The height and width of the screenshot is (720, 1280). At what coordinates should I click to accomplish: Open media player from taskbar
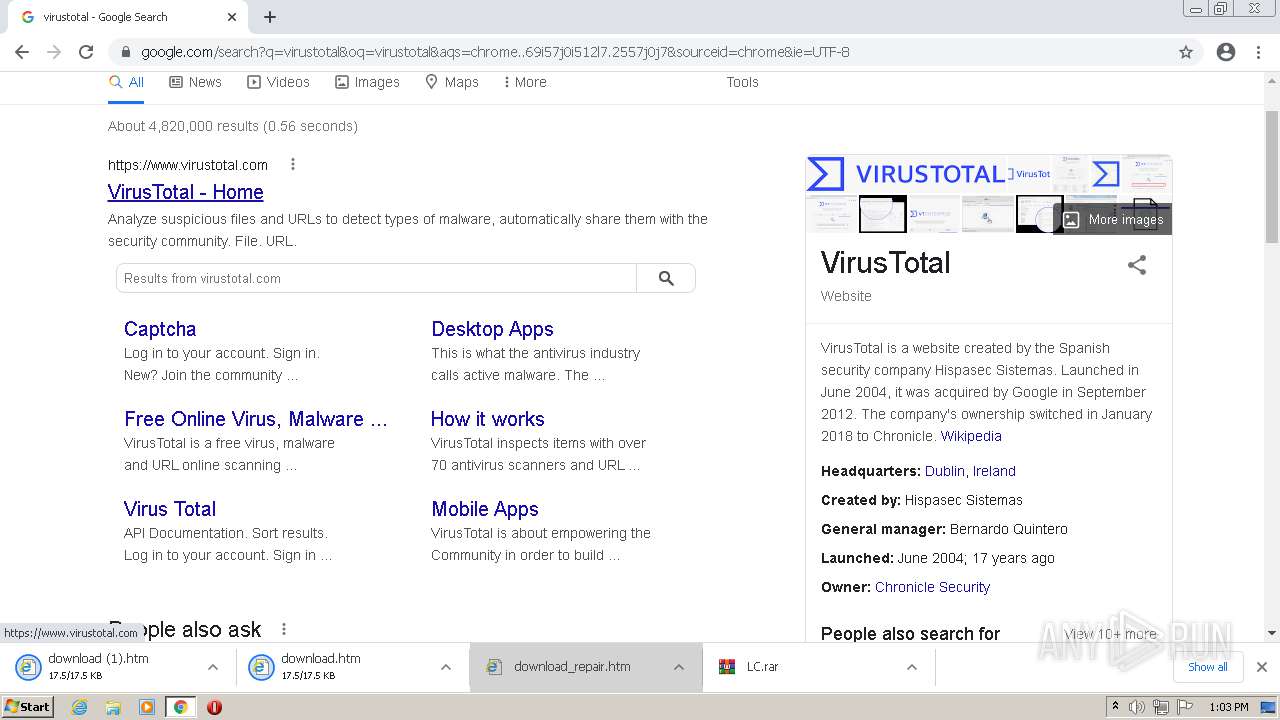(147, 707)
